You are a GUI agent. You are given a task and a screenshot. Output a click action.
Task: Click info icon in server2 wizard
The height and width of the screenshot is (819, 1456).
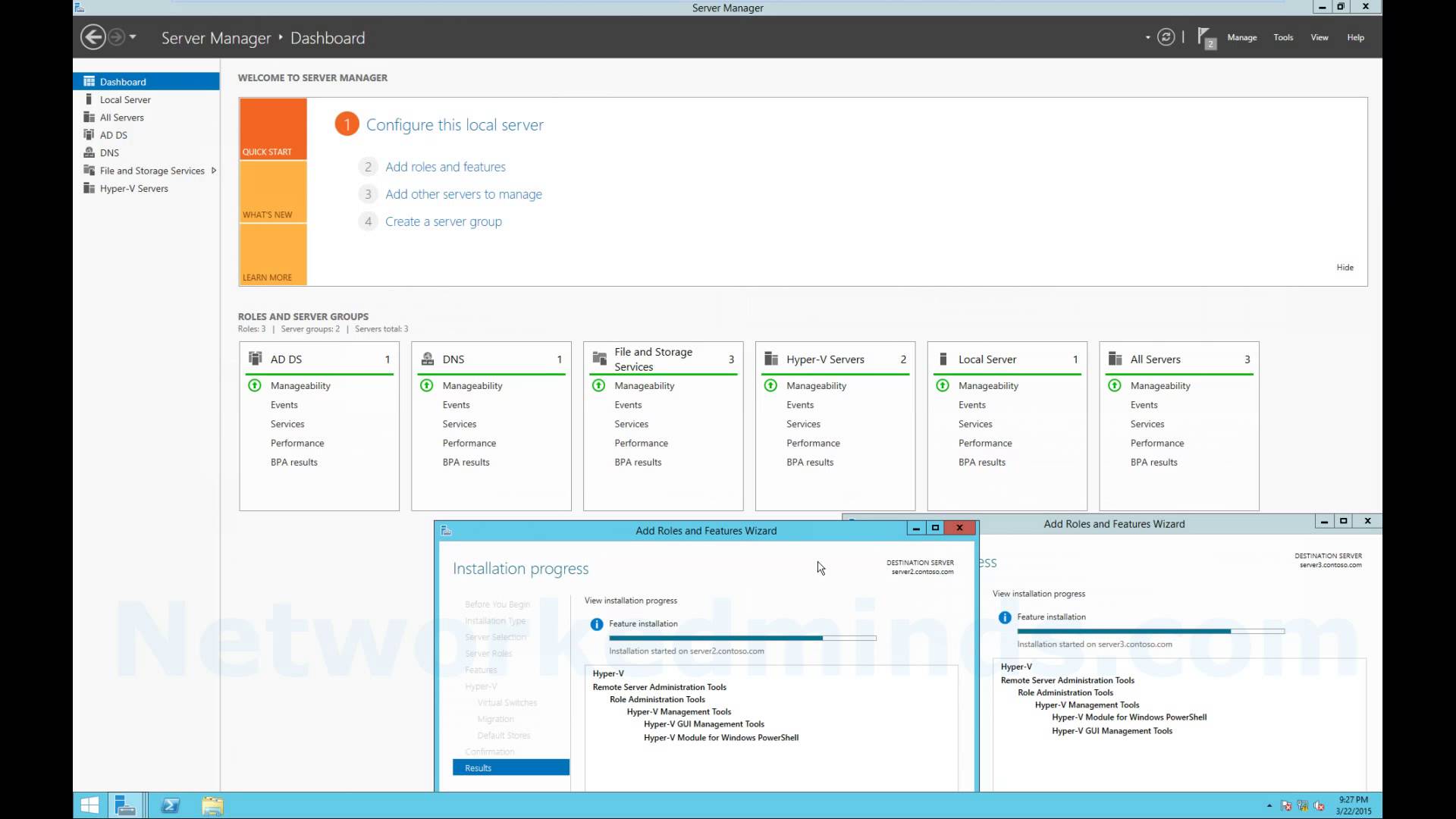pyautogui.click(x=597, y=624)
